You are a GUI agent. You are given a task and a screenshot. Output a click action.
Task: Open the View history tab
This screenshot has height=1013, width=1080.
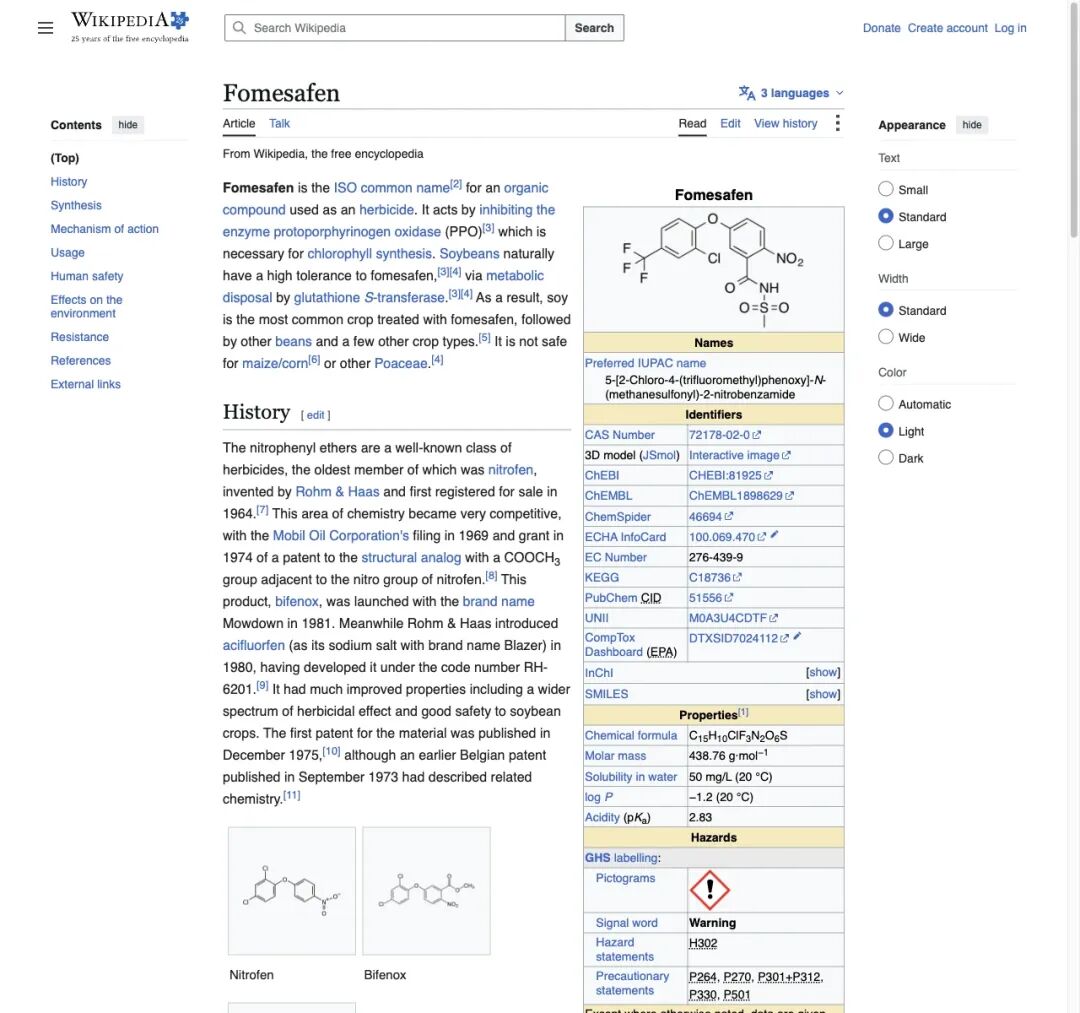[785, 123]
